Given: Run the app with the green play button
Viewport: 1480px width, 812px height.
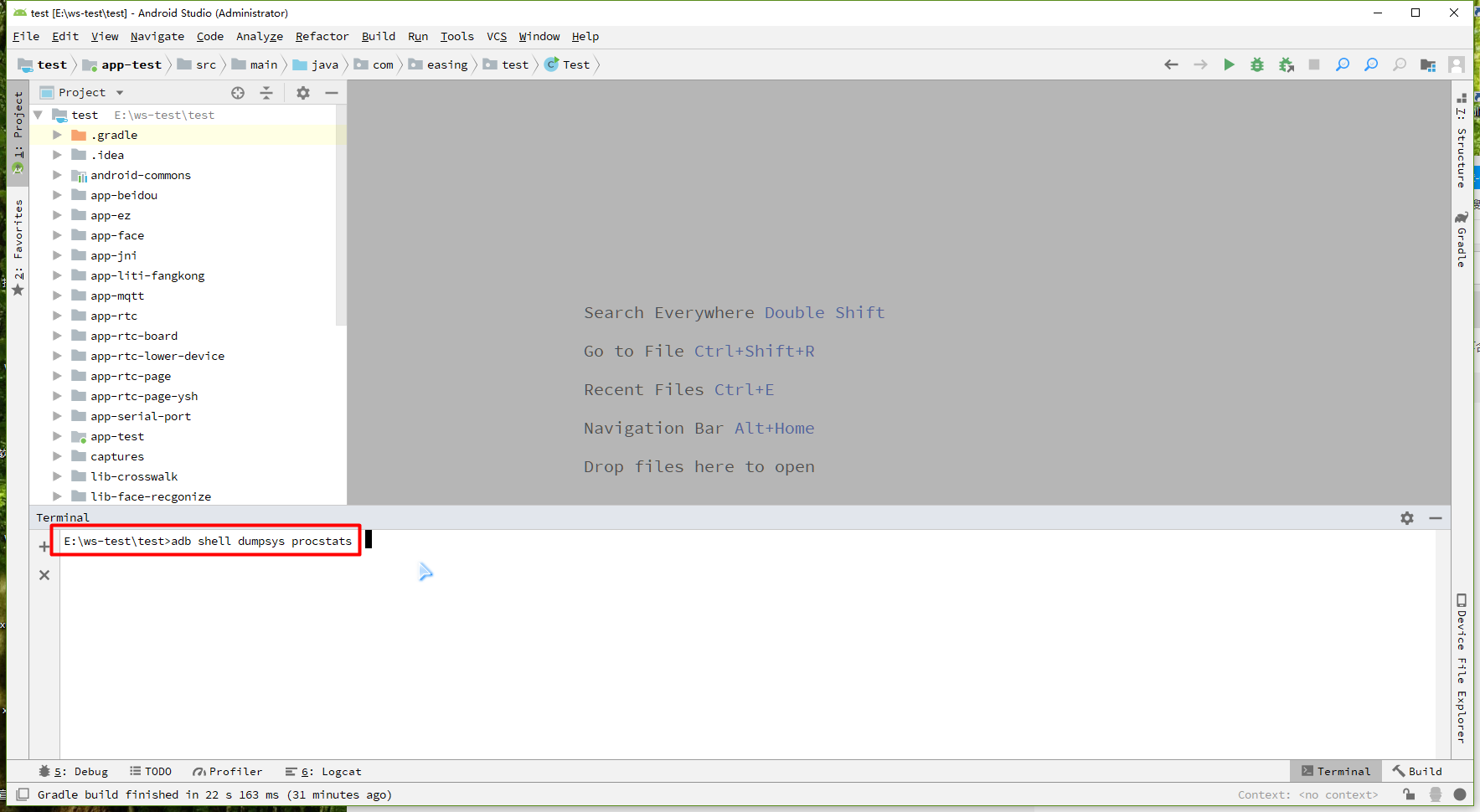Looking at the screenshot, I should pos(1229,64).
